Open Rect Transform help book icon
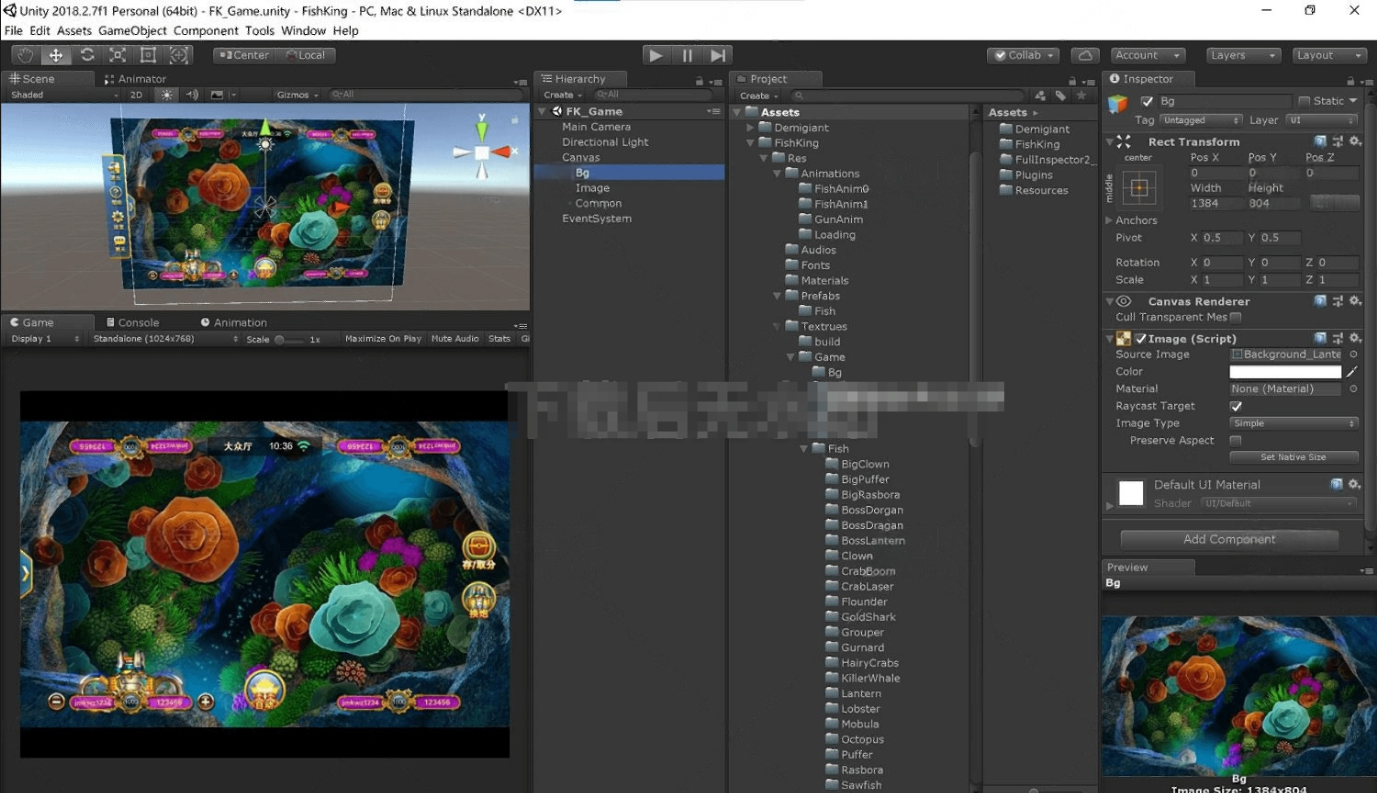Image resolution: width=1377 pixels, height=793 pixels. (1320, 142)
